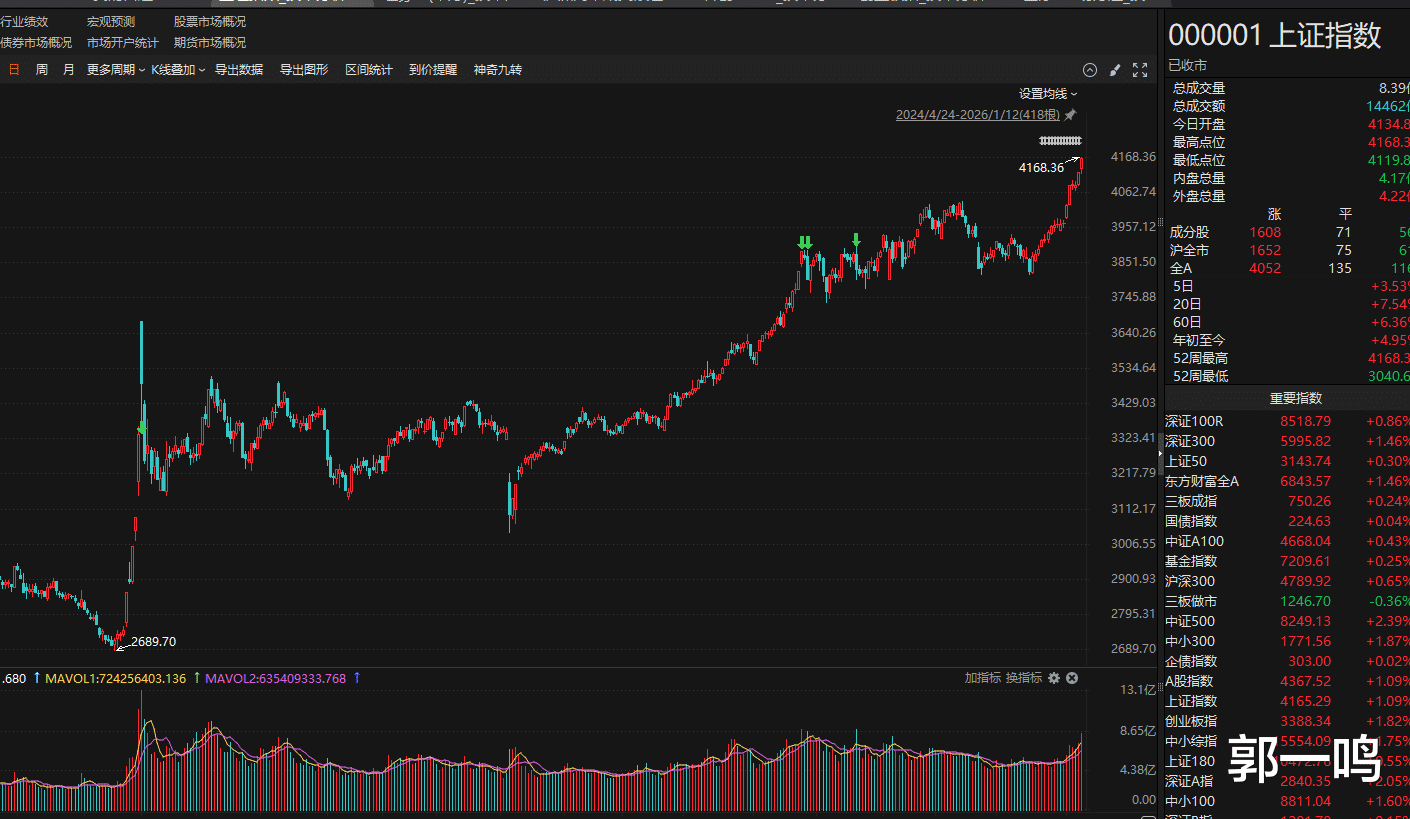Click the ruler-like scroll handle above the latest candle
The height and width of the screenshot is (819, 1410).
[x=1060, y=140]
